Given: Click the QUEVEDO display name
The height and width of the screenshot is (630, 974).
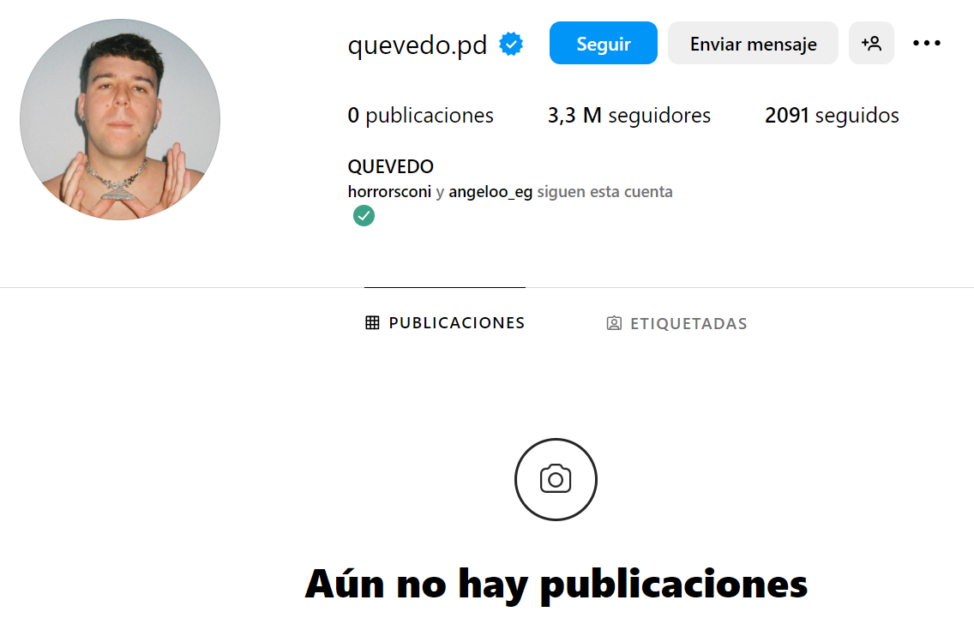Looking at the screenshot, I should [x=391, y=167].
